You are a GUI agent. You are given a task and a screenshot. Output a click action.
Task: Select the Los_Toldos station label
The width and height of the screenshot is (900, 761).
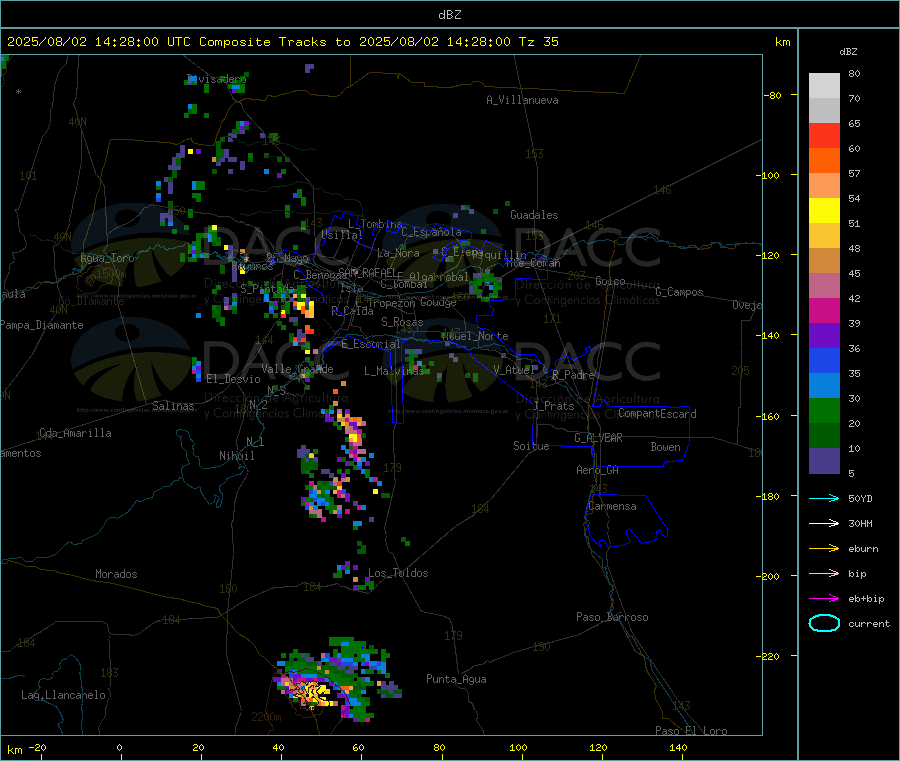[x=398, y=573]
